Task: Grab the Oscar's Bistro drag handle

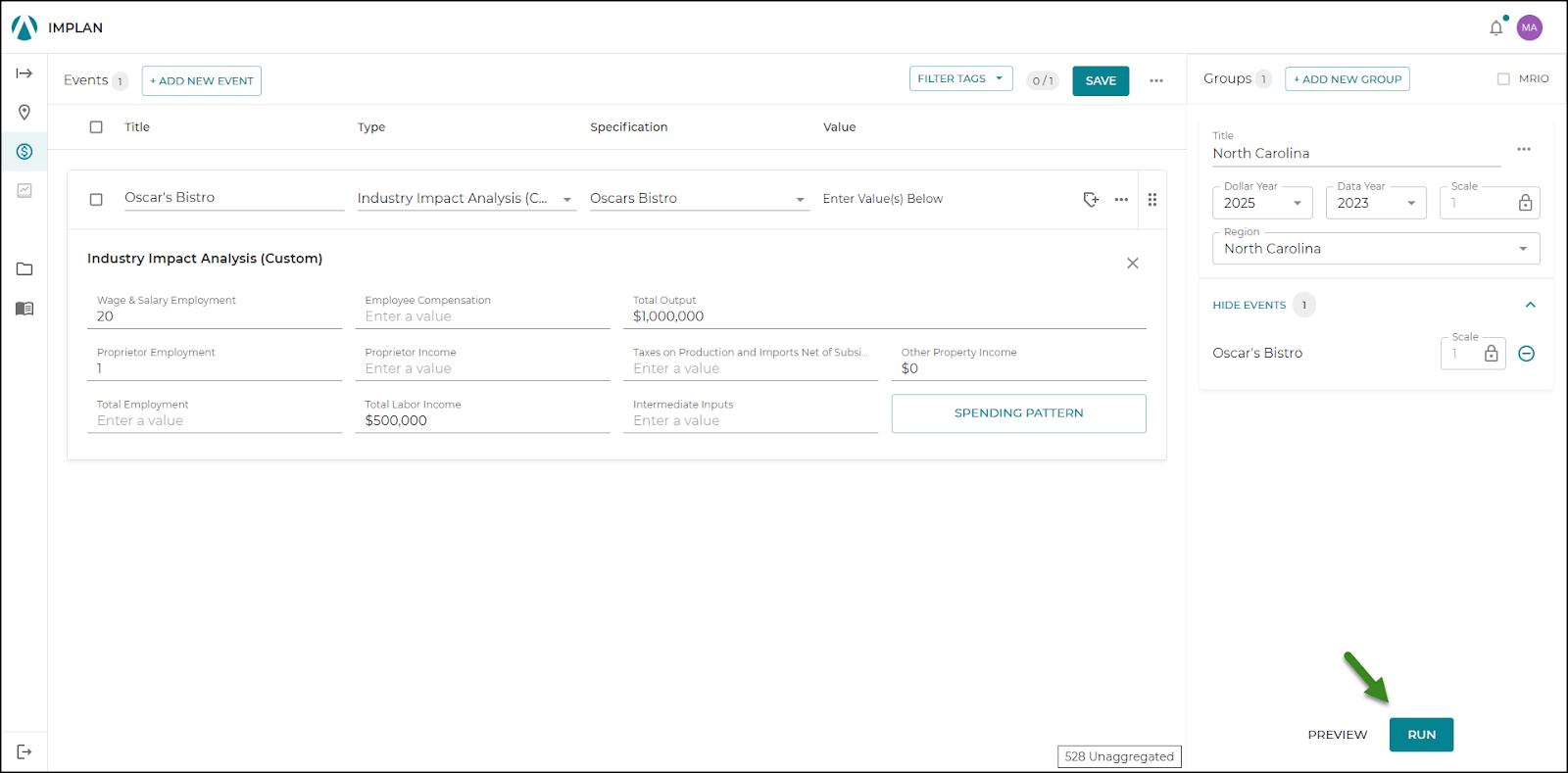Action: pyautogui.click(x=1152, y=199)
